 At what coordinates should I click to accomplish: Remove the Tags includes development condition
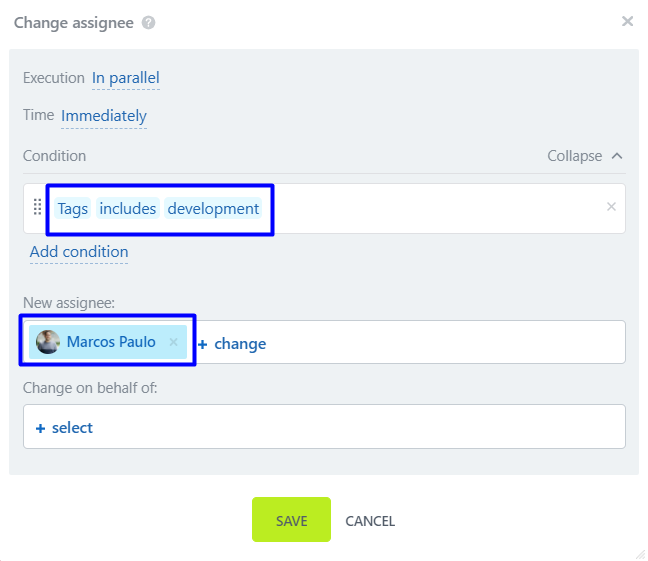[x=611, y=207]
